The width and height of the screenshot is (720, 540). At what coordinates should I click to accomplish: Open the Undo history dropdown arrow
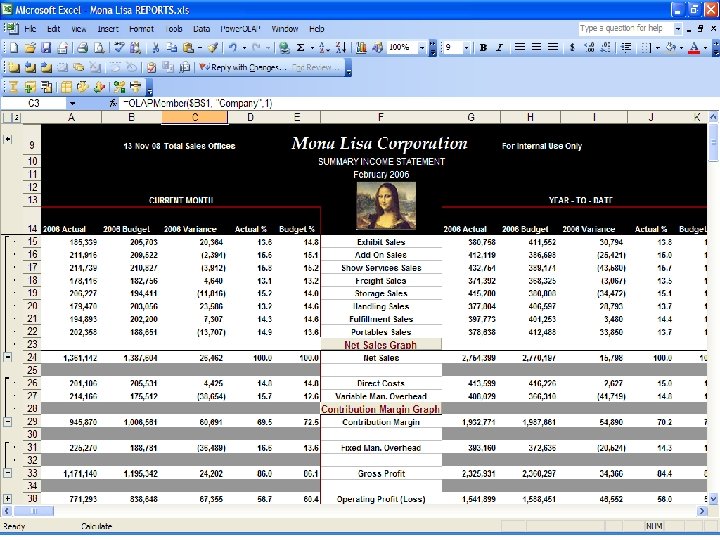coord(244,47)
